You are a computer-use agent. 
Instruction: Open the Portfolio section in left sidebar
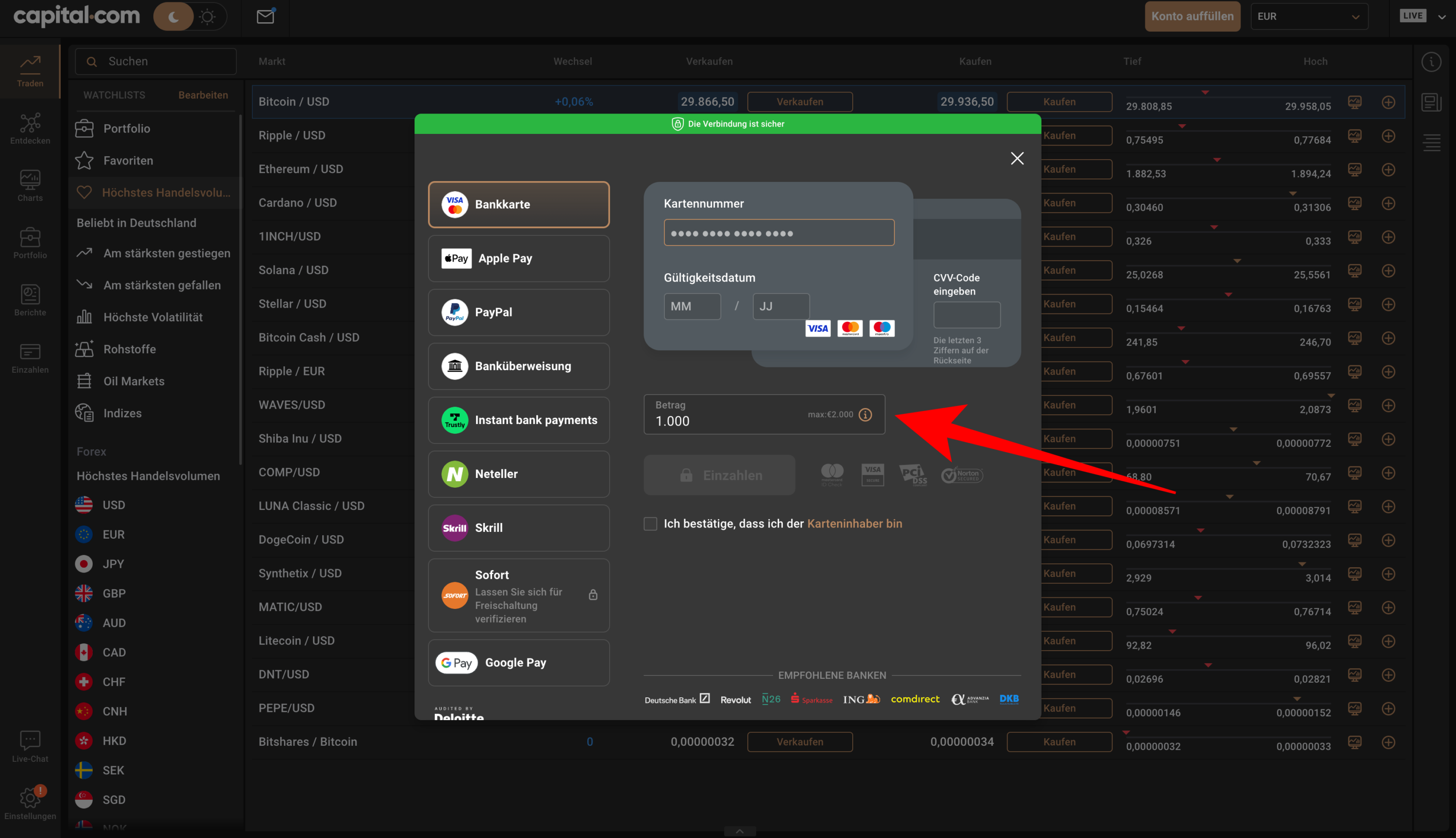pos(30,243)
